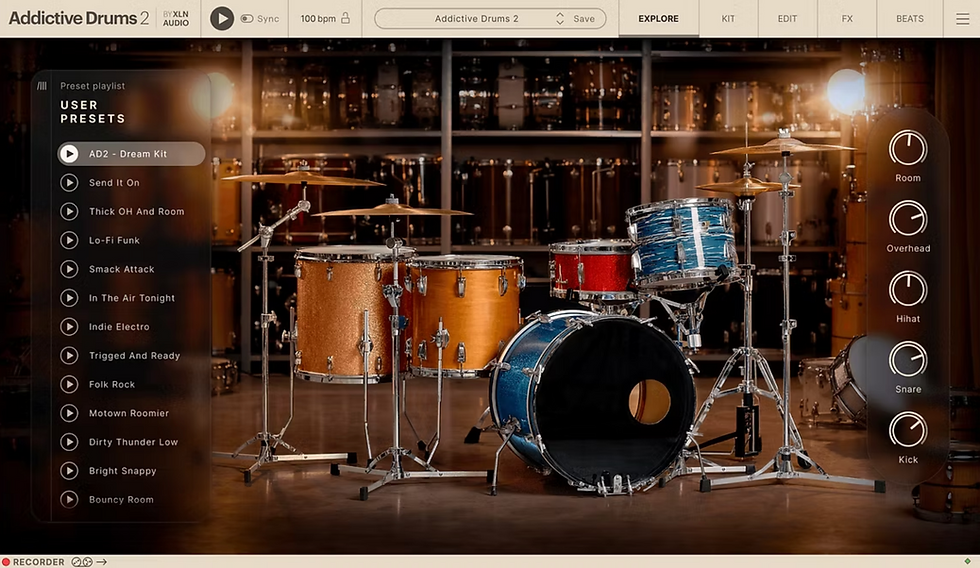Preview the Indie Electro preset
The image size is (980, 568).
pyautogui.click(x=69, y=326)
